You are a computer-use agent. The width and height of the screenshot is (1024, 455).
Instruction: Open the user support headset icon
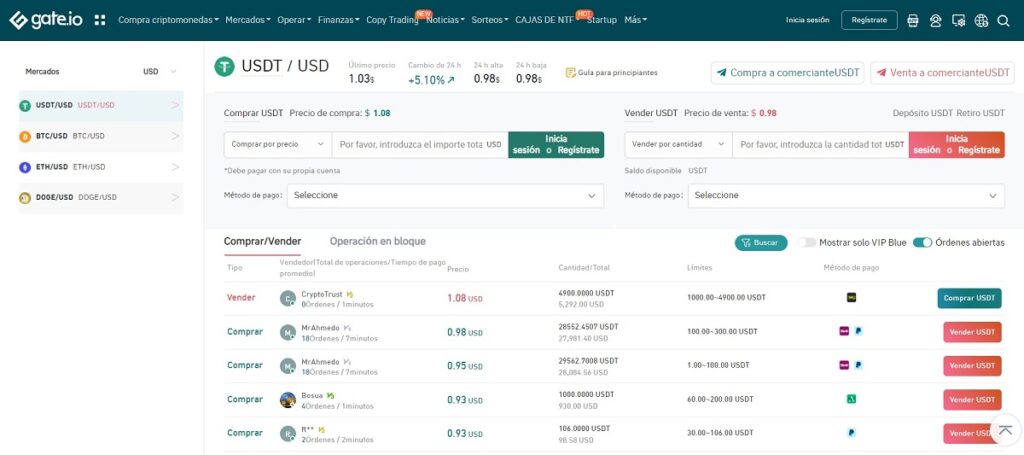click(935, 21)
